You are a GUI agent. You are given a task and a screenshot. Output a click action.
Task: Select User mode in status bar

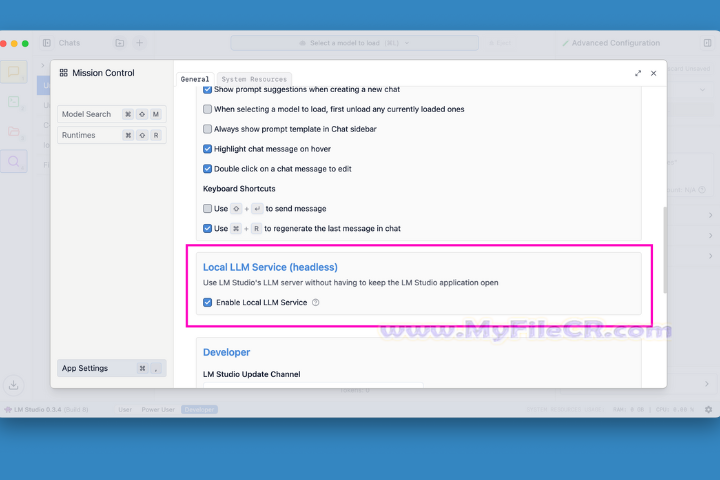pos(125,409)
